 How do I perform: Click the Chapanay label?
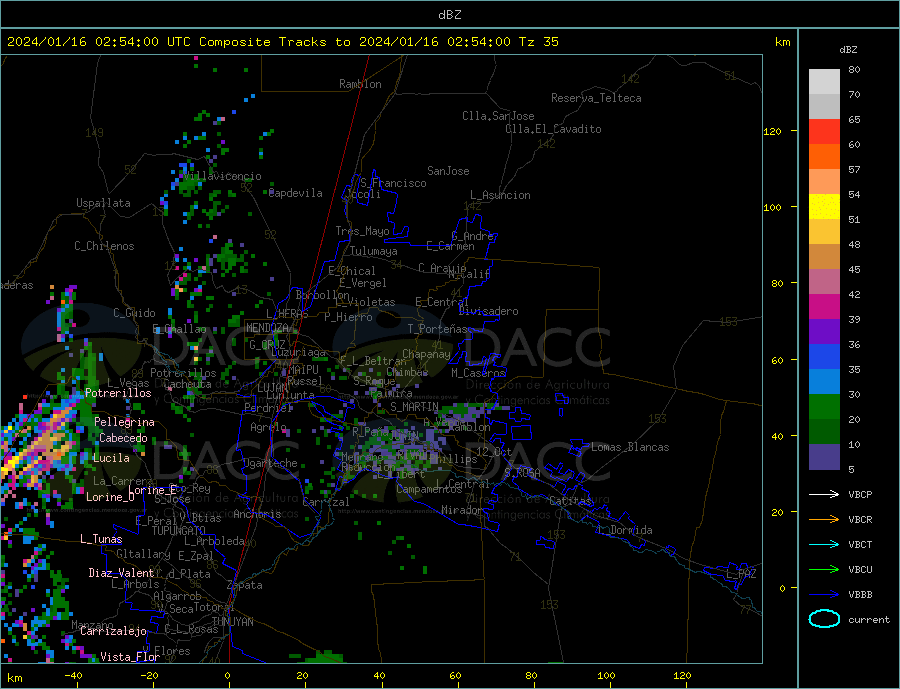pyautogui.click(x=426, y=354)
